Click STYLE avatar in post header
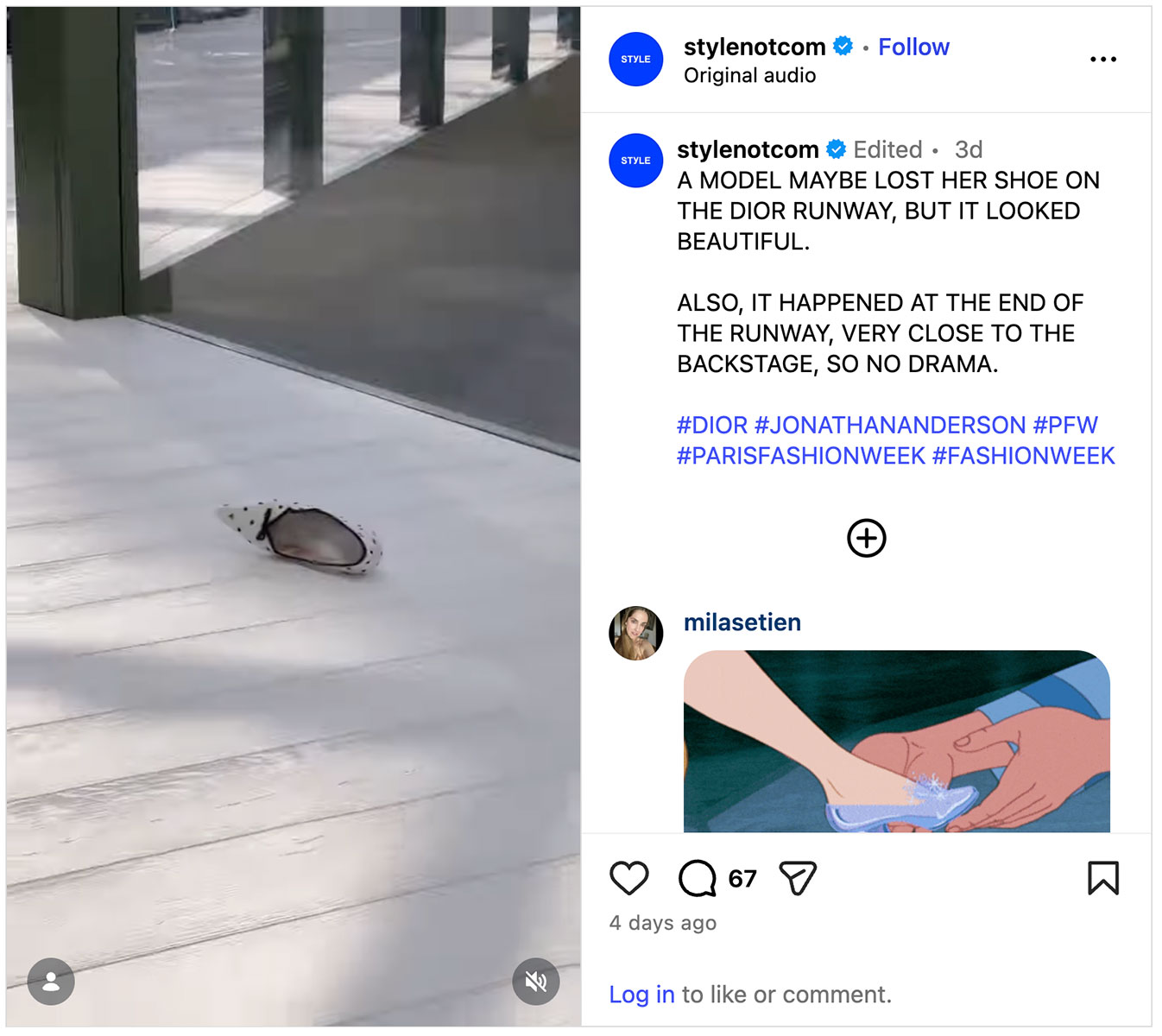The image size is (1162, 1036). (x=636, y=60)
